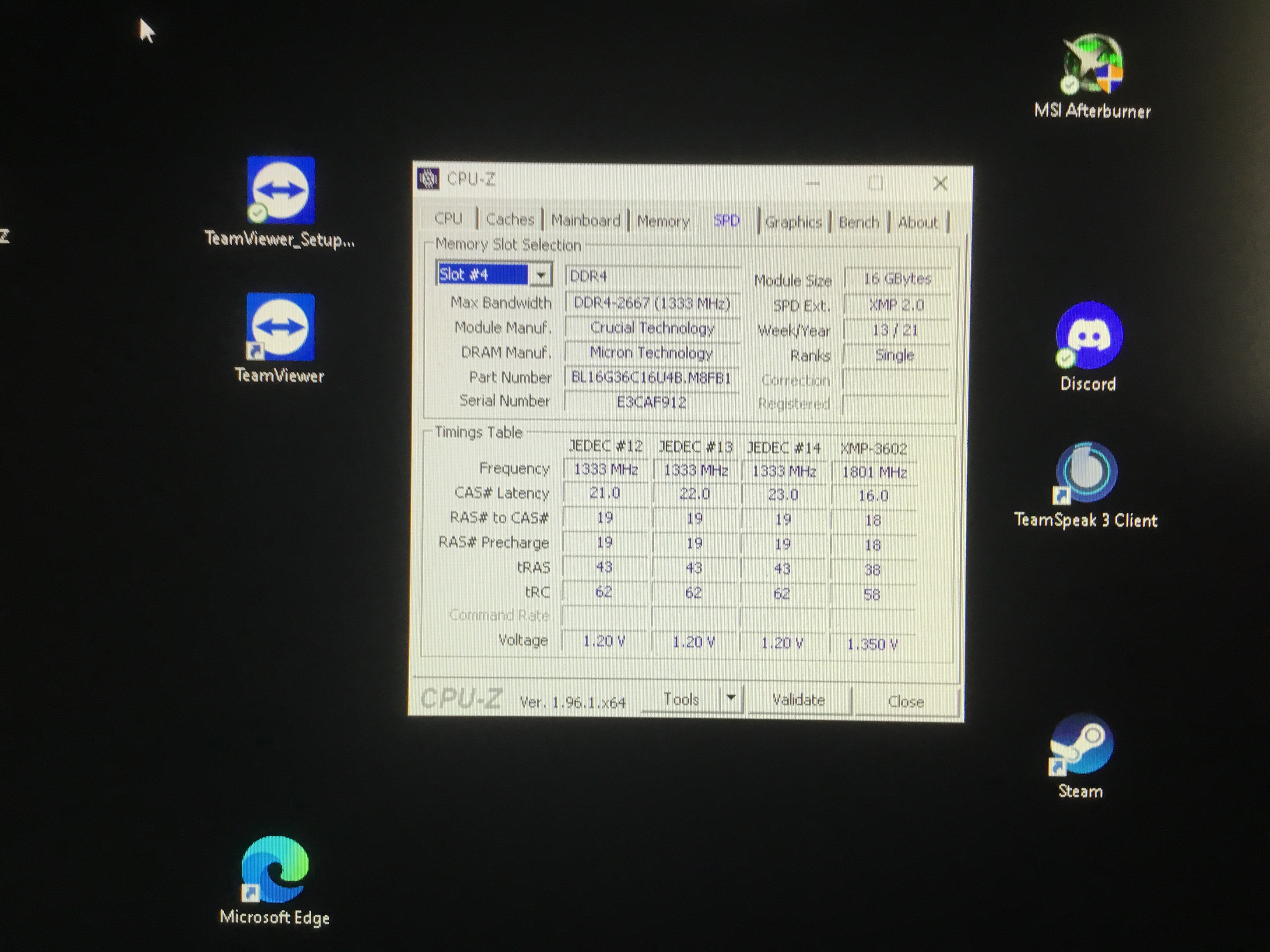Click the Tools button
The width and height of the screenshot is (1270, 952).
pyautogui.click(x=681, y=699)
